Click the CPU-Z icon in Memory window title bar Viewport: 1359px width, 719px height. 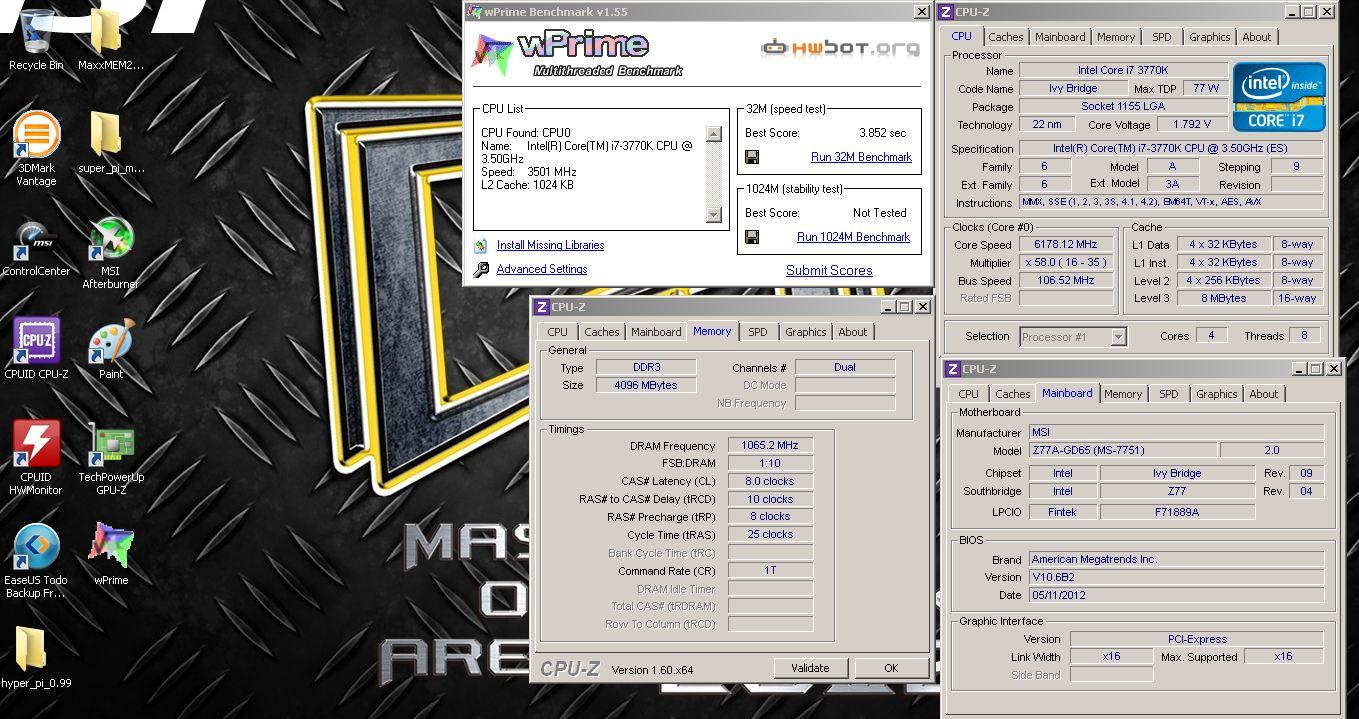pyautogui.click(x=541, y=307)
